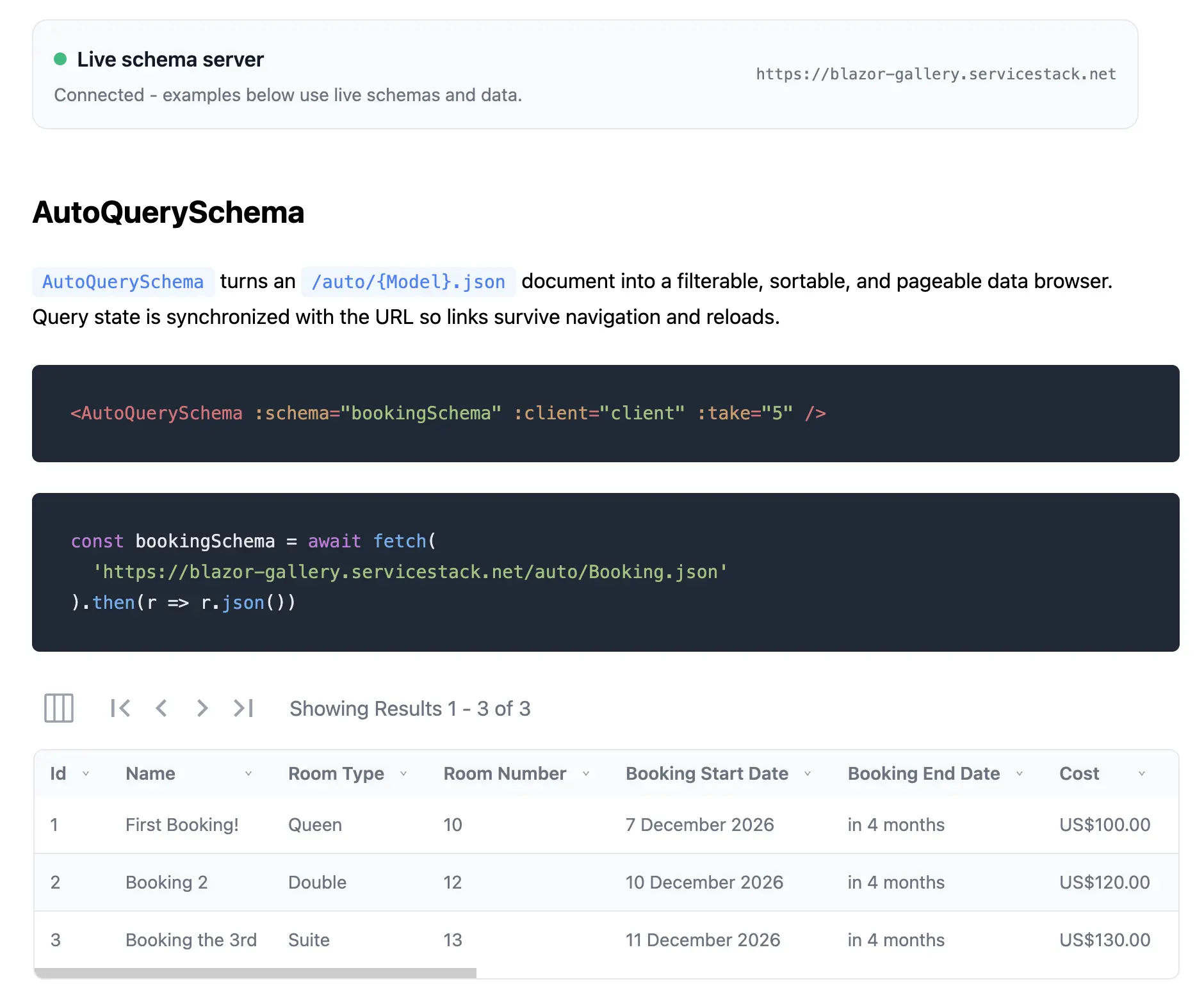Click room number 13 cell

tap(453, 940)
